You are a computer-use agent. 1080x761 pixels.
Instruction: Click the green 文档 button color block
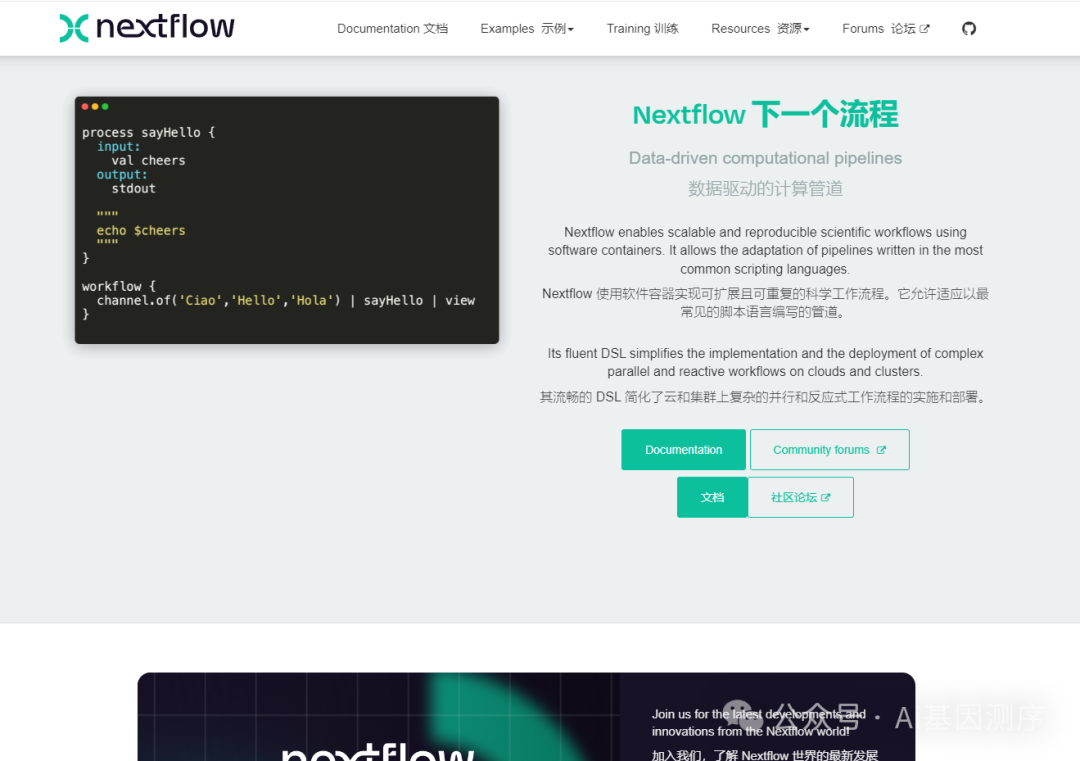pos(712,497)
